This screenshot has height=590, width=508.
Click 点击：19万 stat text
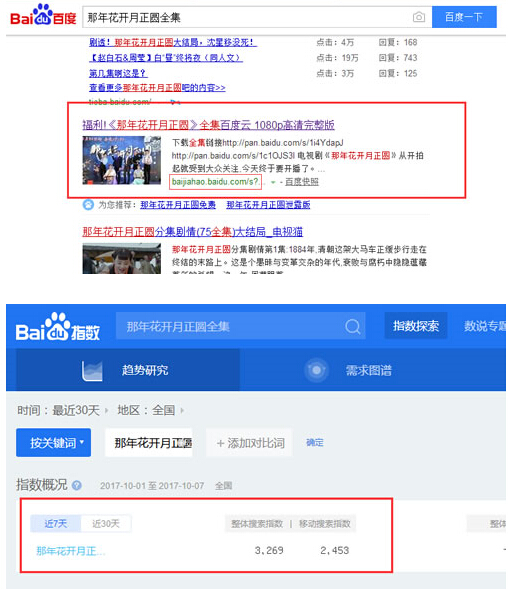(x=338, y=58)
